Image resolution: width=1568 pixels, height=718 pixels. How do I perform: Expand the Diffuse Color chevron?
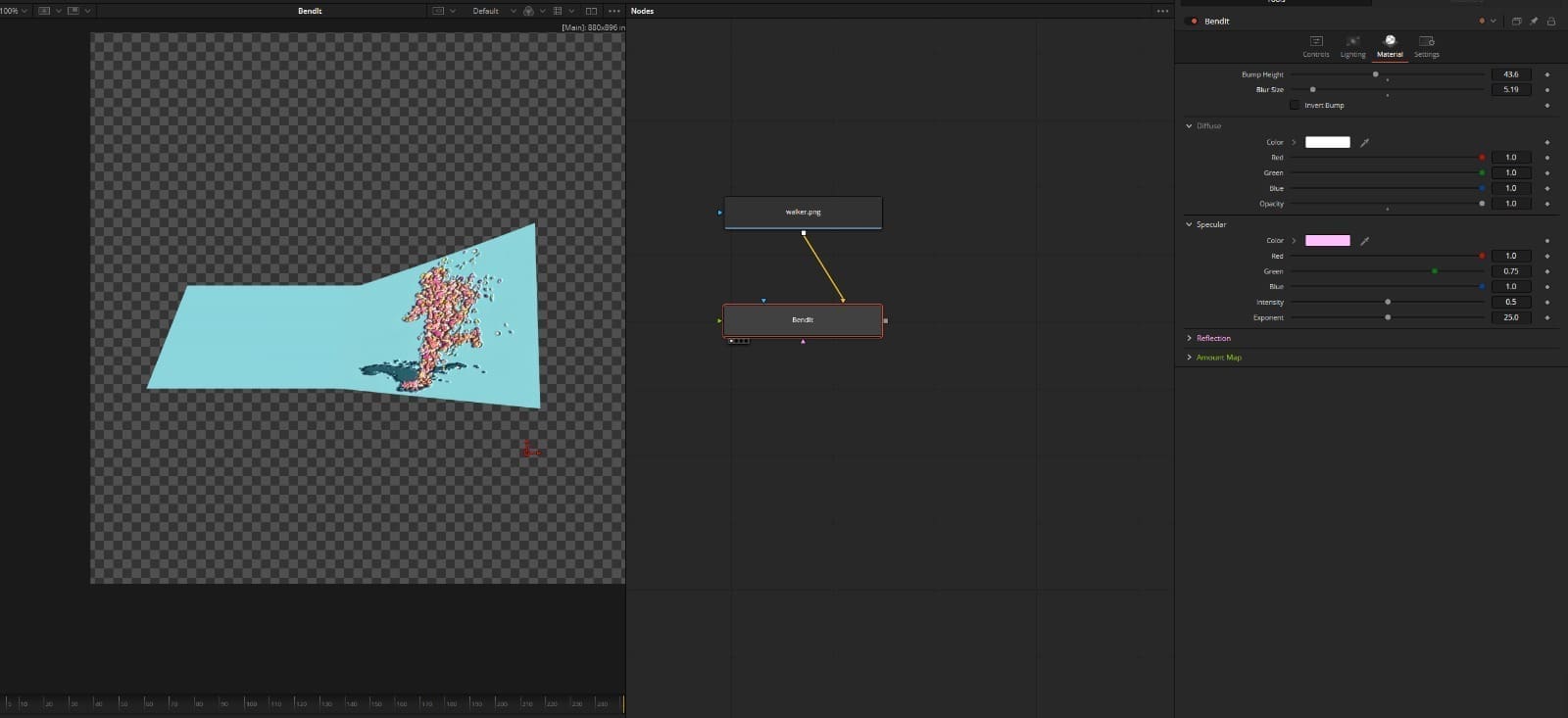pos(1294,142)
